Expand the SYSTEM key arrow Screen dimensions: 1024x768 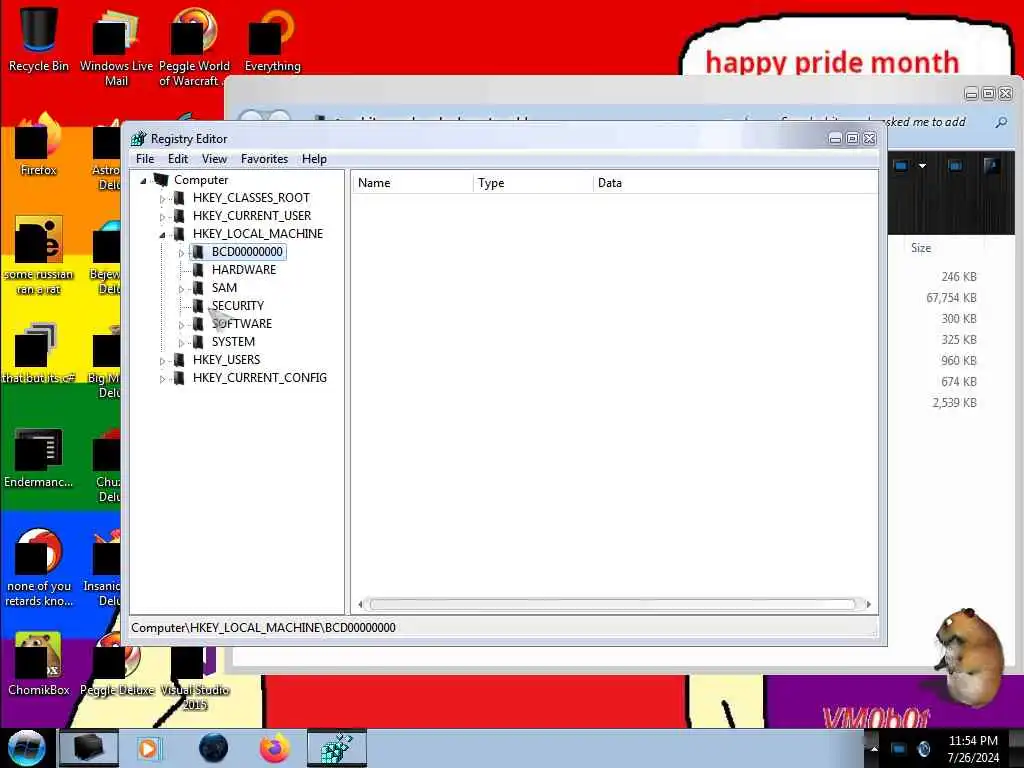(181, 343)
